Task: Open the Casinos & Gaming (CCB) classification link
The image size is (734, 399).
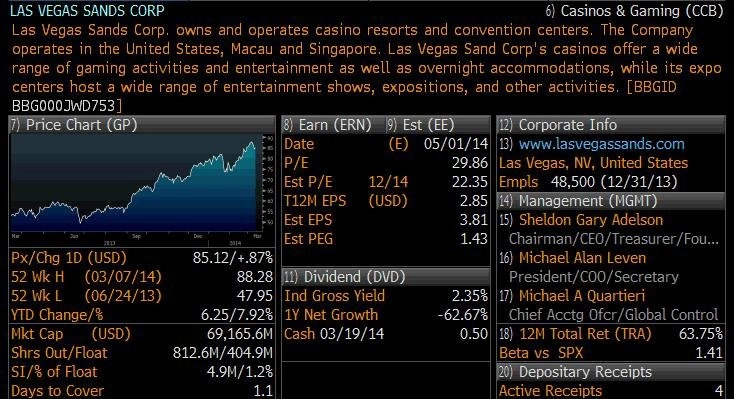Action: pos(634,10)
